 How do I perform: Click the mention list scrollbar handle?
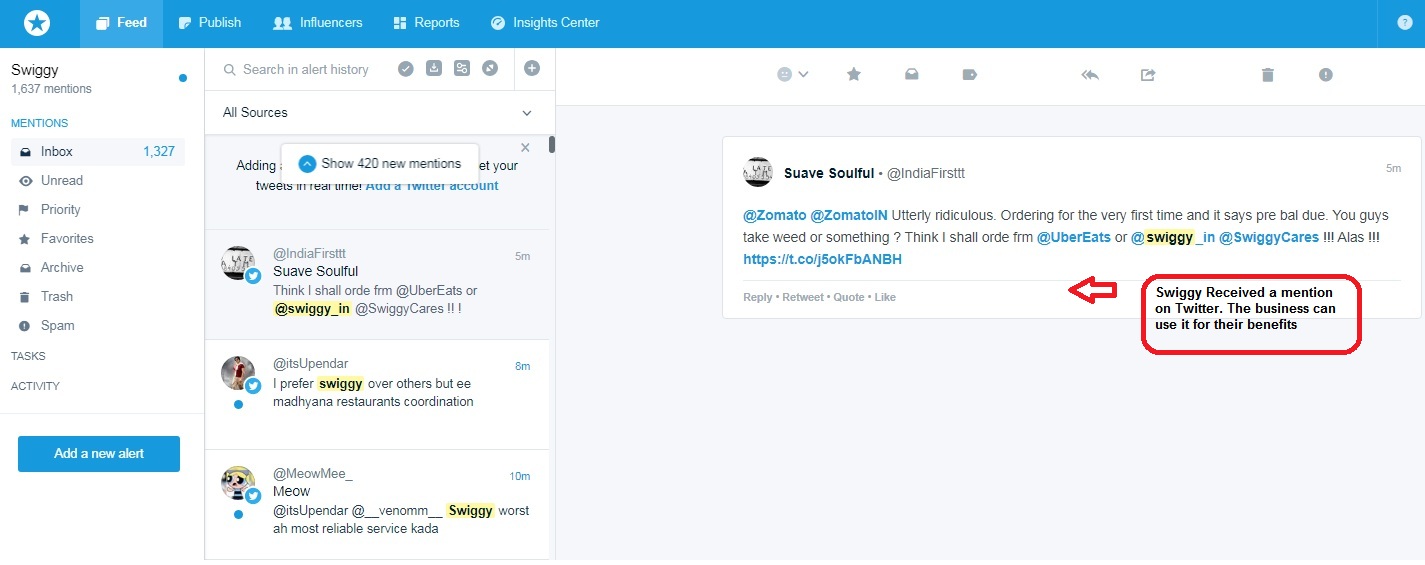551,145
